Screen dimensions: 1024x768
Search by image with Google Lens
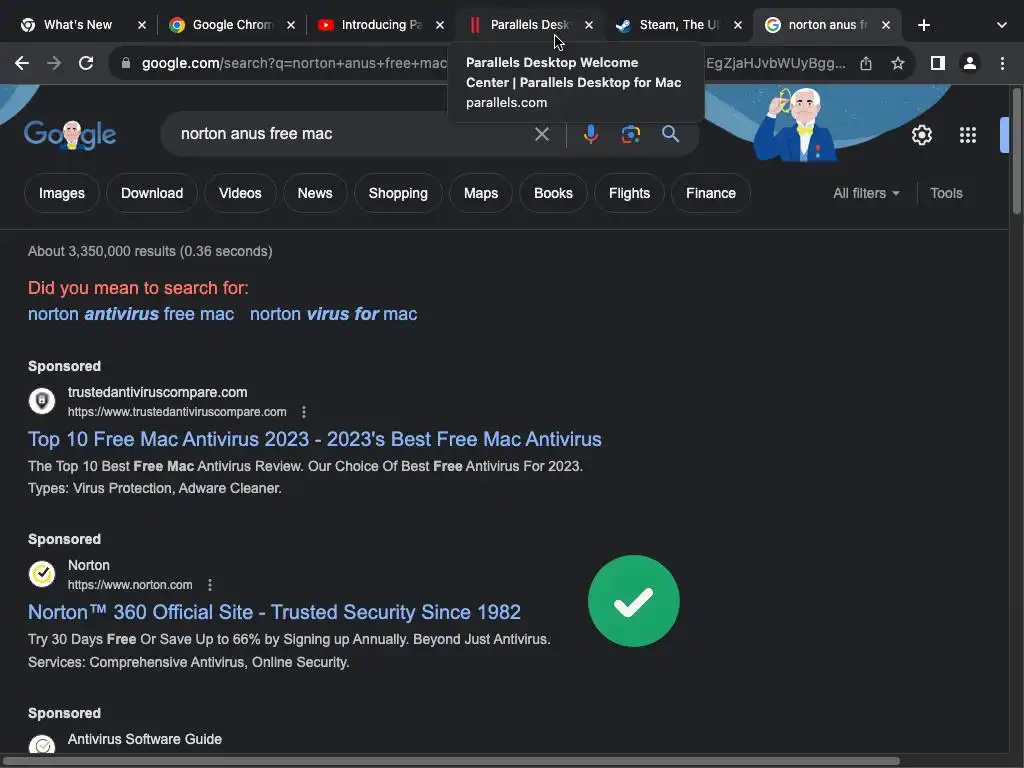click(630, 134)
